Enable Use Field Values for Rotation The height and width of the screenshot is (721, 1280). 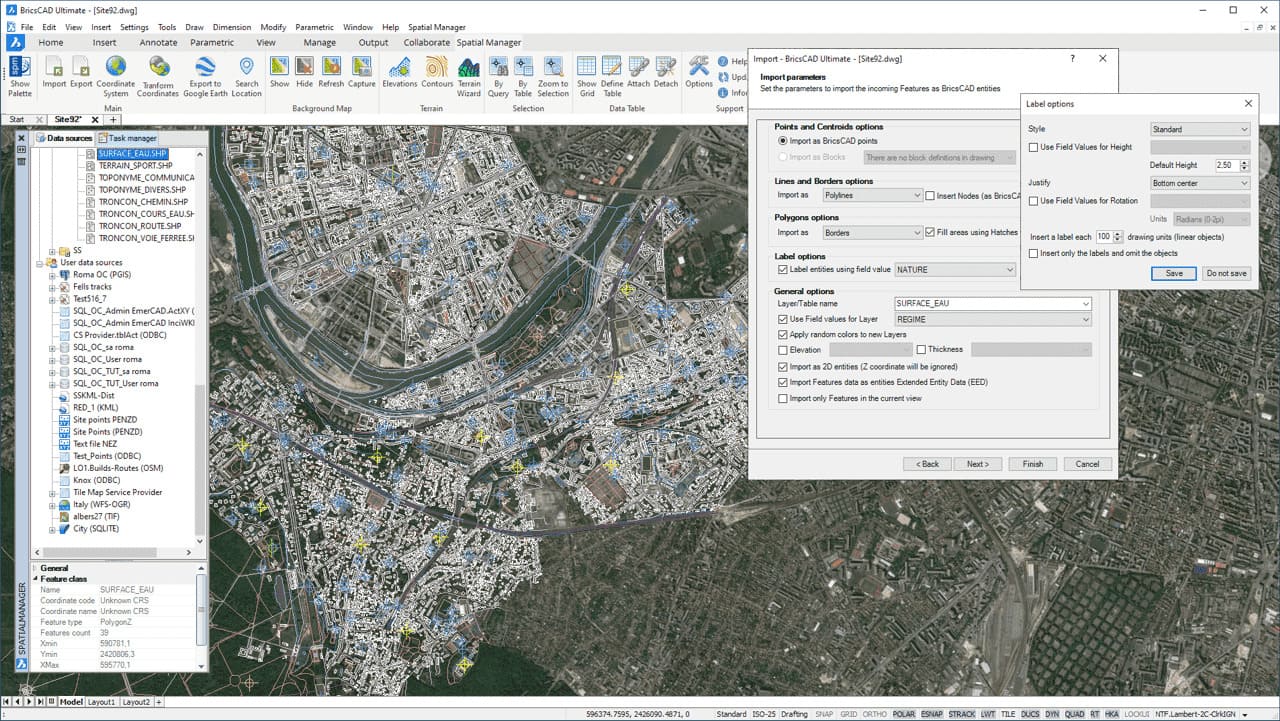[x=1034, y=201]
